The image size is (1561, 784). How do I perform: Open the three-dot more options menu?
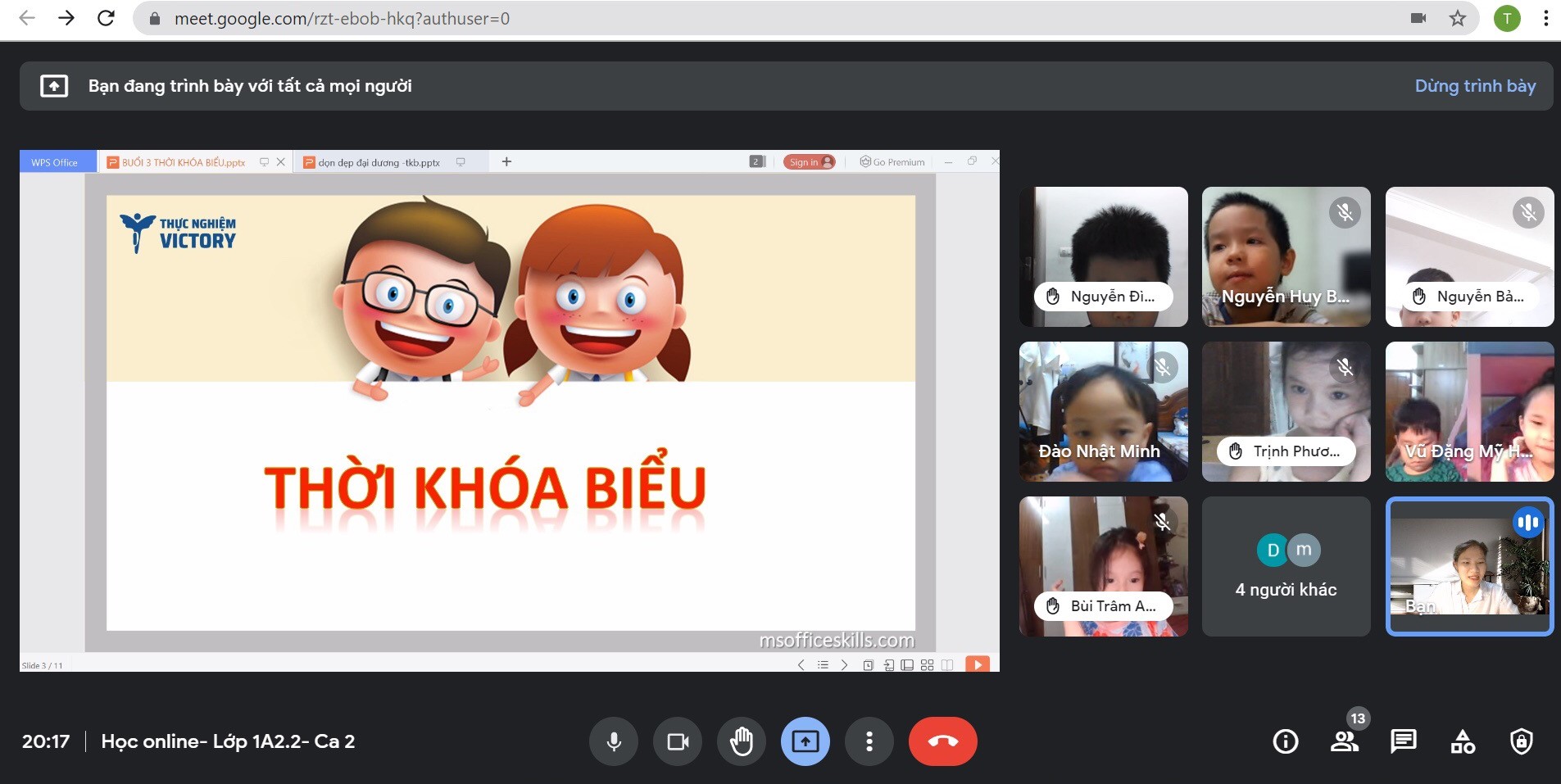(869, 741)
